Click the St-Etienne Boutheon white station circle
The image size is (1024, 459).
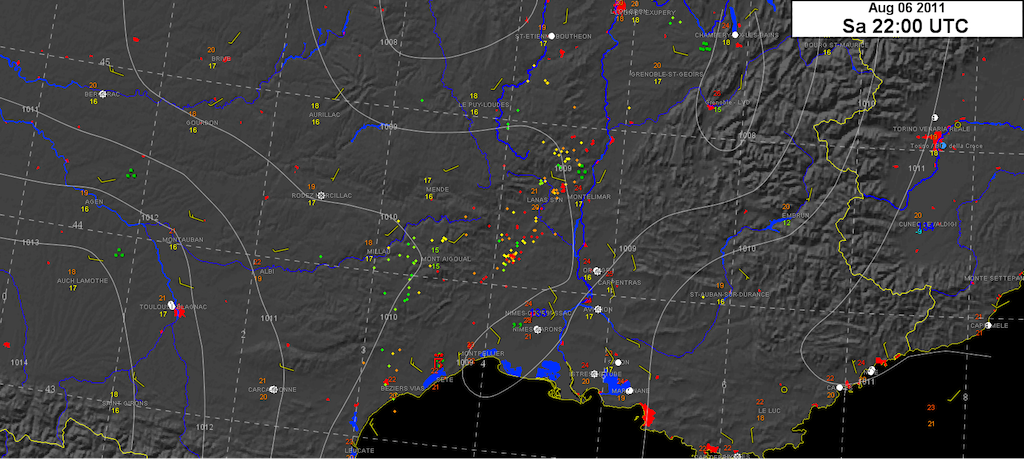point(552,36)
